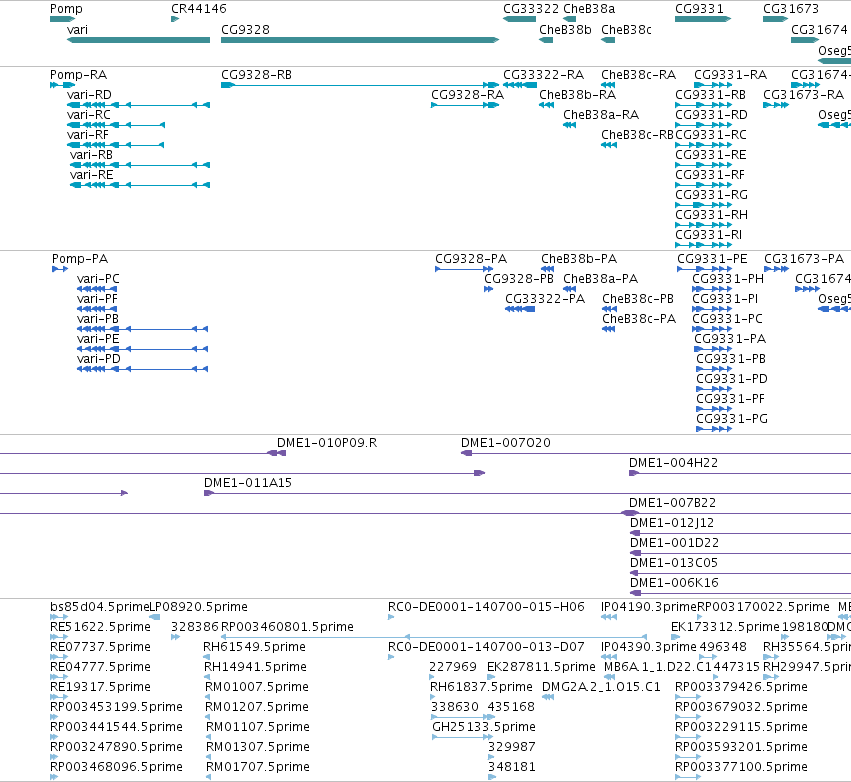
Task: Click the Pomp gene label
Action: (x=66, y=9)
